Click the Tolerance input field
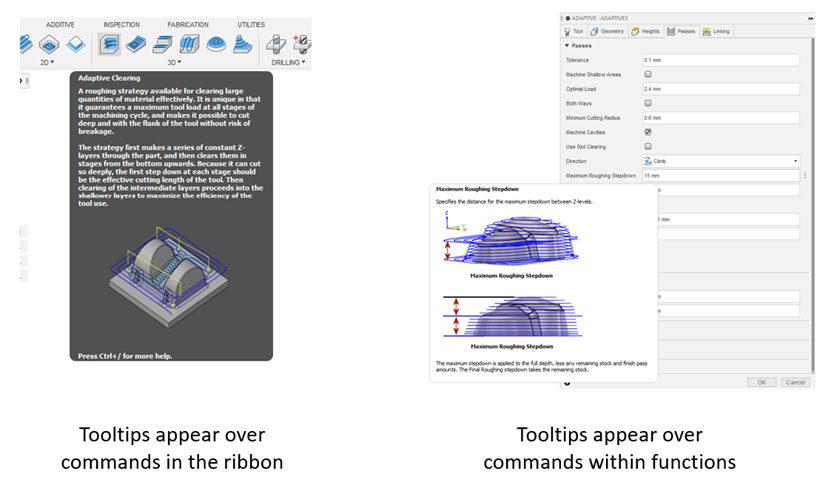The height and width of the screenshot is (494, 831). 721,60
